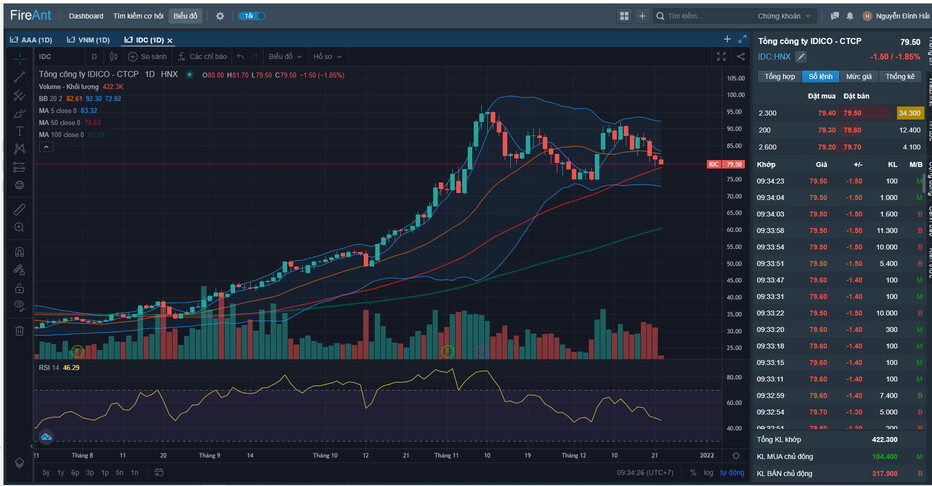Pick the ruler measure tool
The image size is (932, 486).
coord(19,209)
